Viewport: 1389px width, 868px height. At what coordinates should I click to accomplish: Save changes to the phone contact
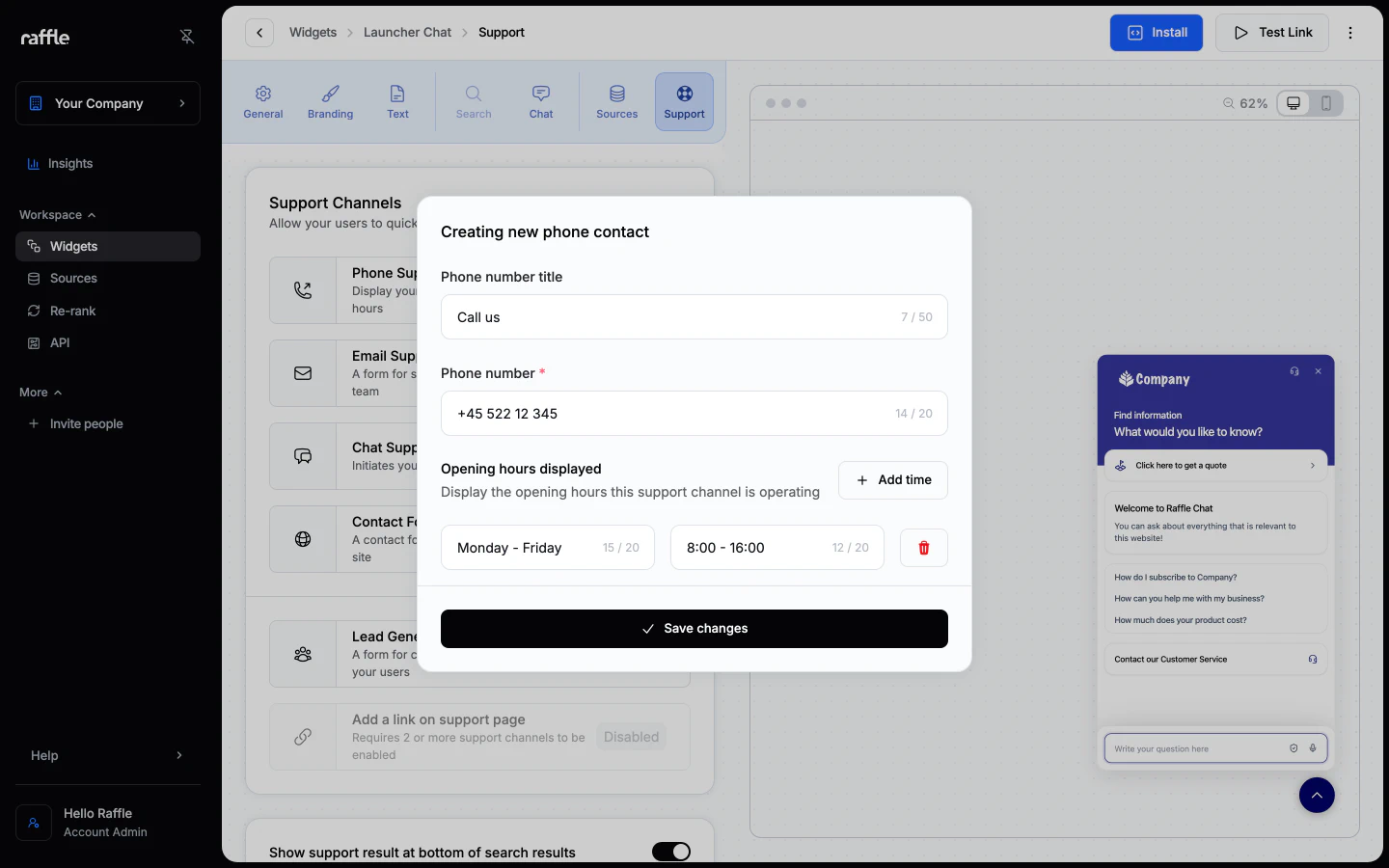pos(694,629)
